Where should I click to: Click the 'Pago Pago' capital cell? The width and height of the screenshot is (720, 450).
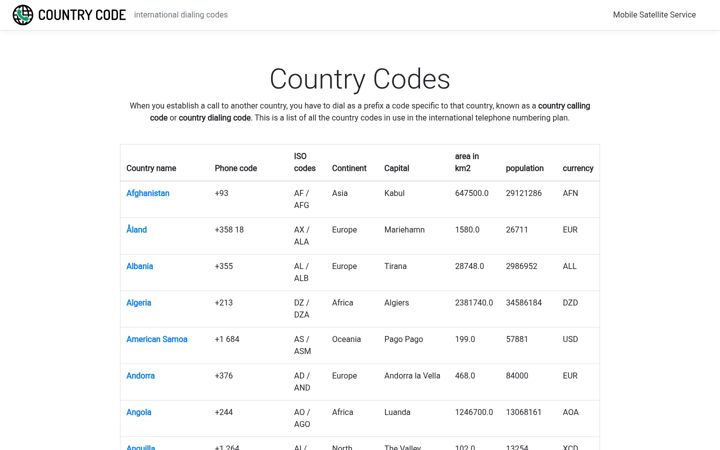point(404,339)
